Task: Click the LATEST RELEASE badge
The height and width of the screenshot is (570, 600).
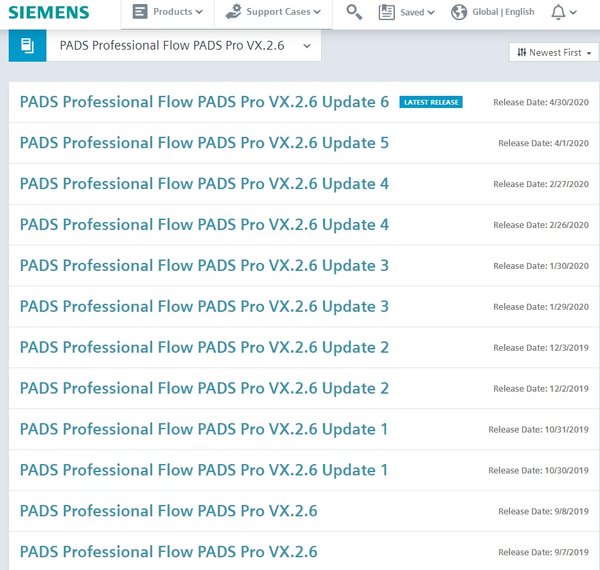Action: click(x=431, y=102)
